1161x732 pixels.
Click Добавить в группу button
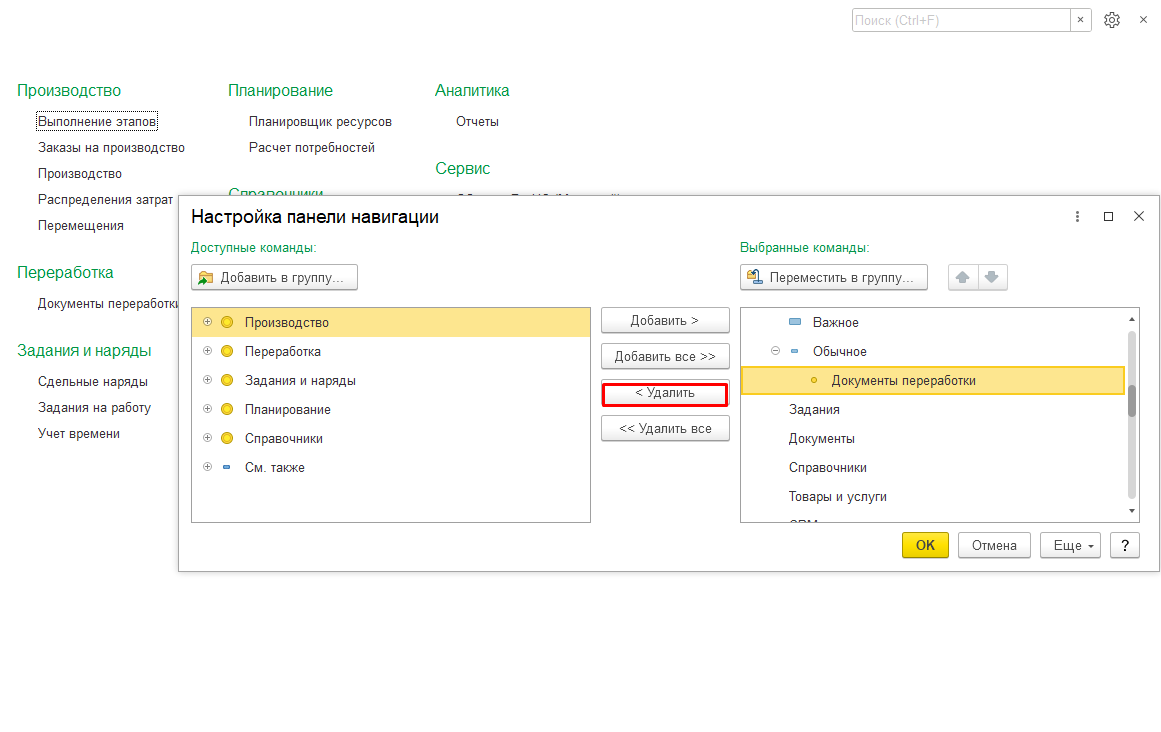tap(275, 278)
